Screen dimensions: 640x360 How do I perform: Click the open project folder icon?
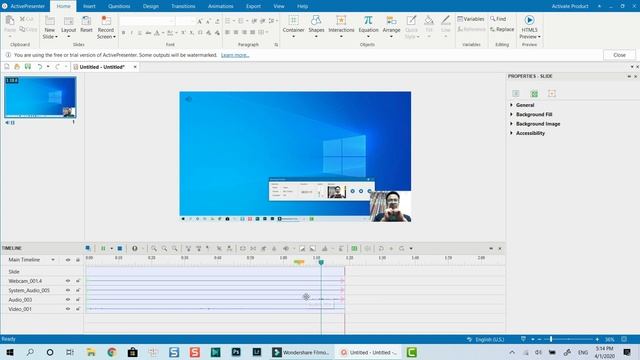17,67
